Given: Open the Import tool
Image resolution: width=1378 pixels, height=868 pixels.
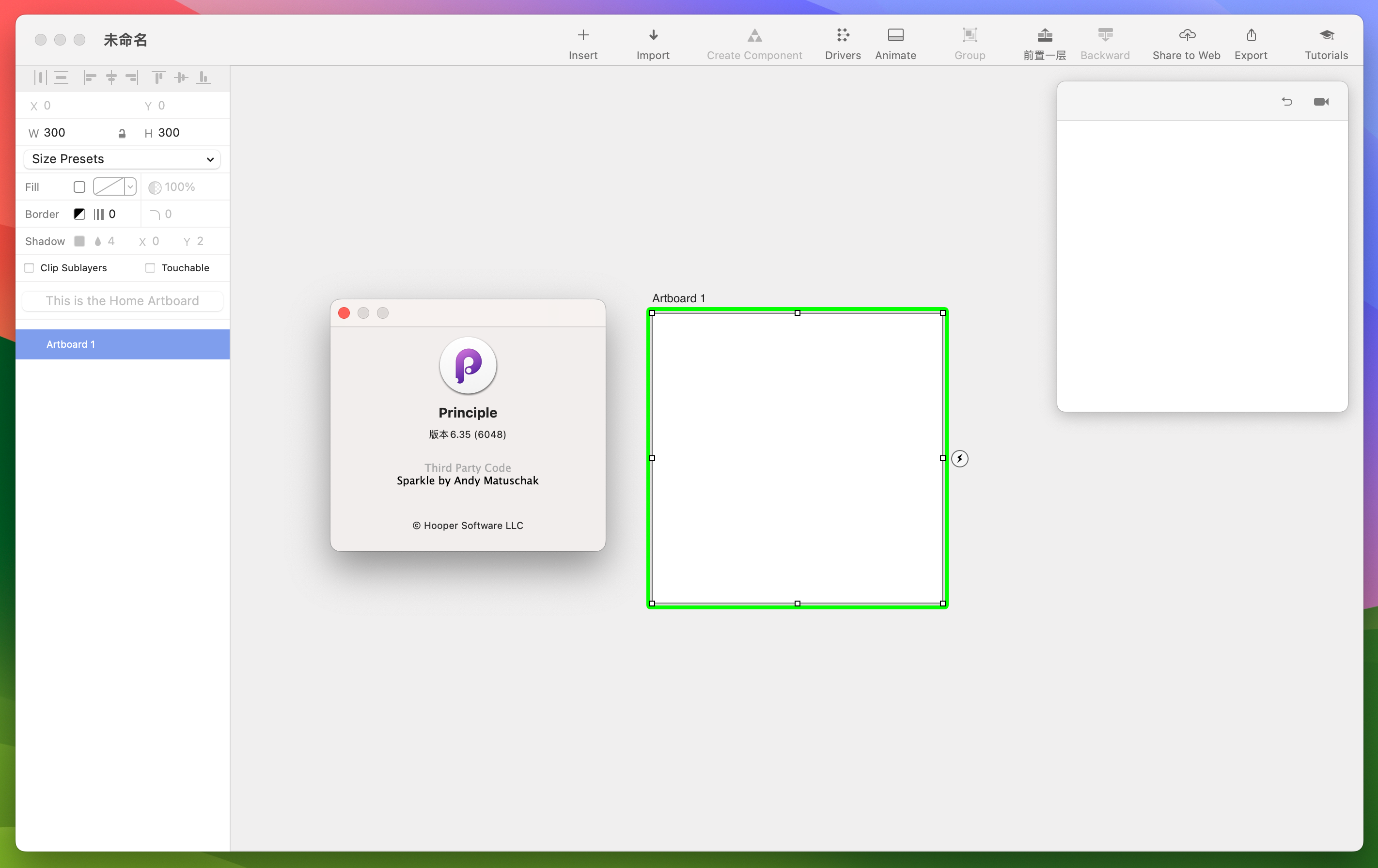Looking at the screenshot, I should point(653,42).
